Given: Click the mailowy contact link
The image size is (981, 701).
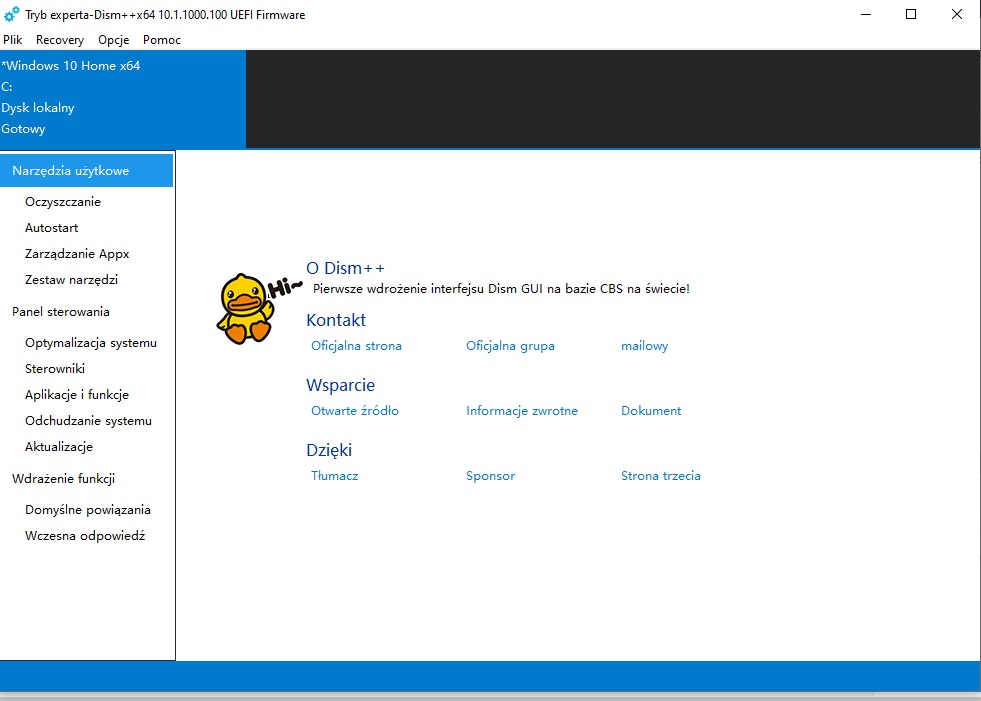Looking at the screenshot, I should pyautogui.click(x=644, y=345).
